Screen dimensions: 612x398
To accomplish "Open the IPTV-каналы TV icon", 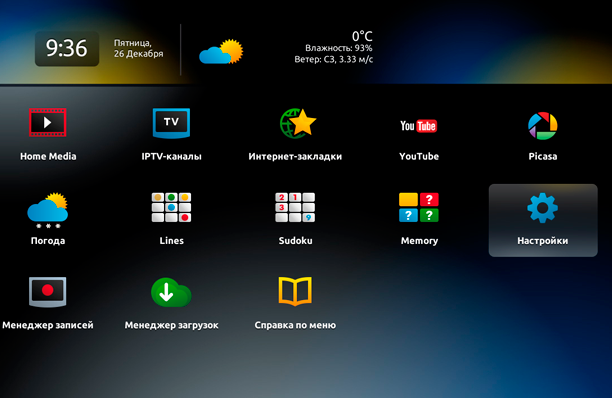I will 171,123.
